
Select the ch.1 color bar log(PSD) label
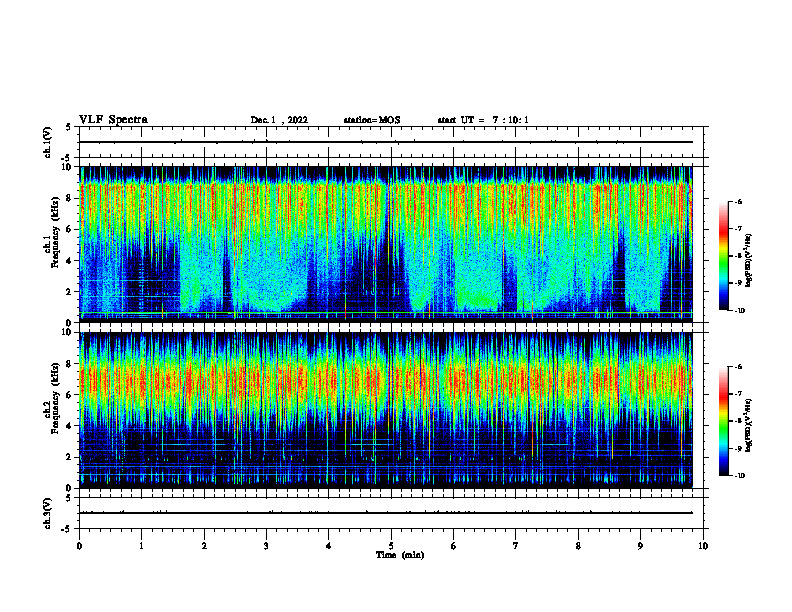coord(748,260)
